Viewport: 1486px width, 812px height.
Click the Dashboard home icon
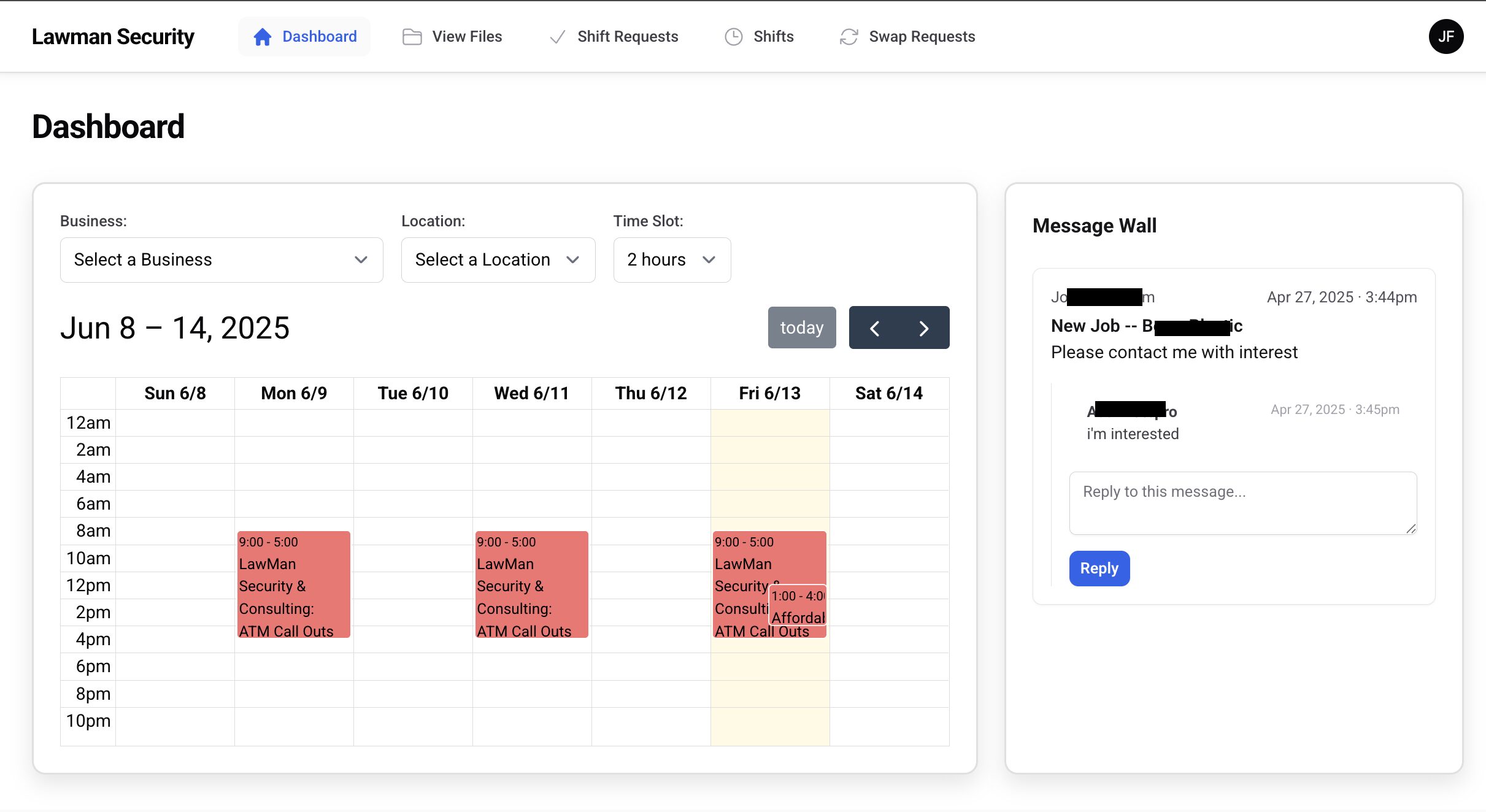tap(262, 37)
